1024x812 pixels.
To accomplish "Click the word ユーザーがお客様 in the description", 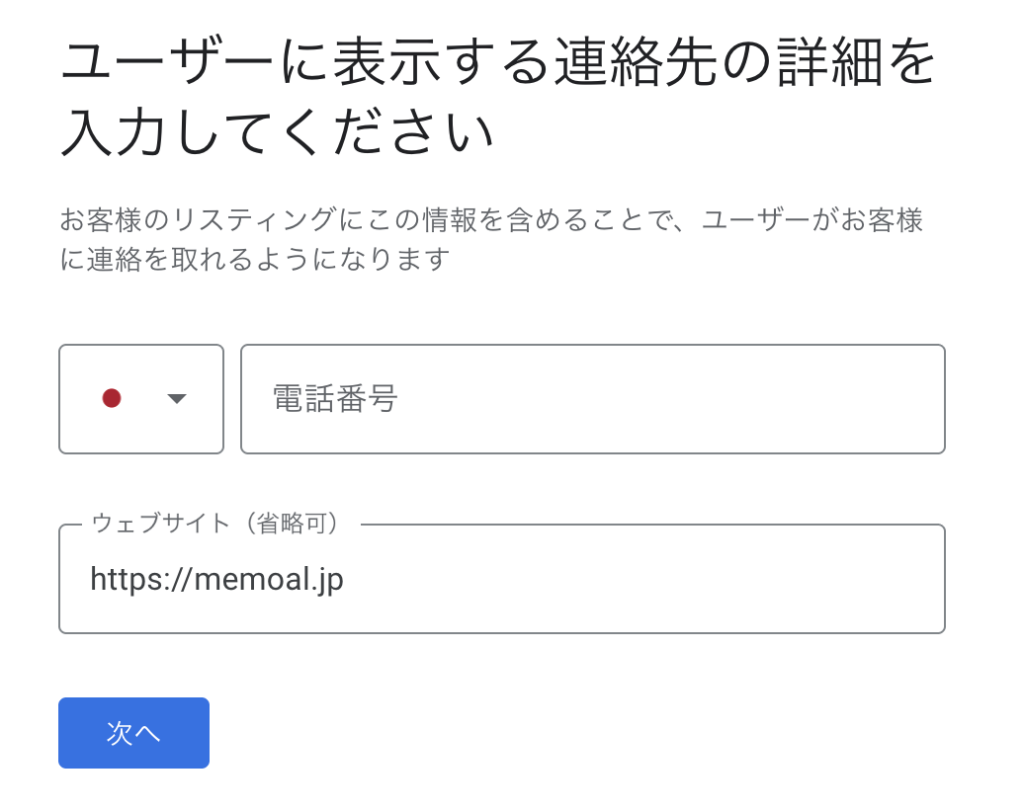I will click(x=812, y=220).
